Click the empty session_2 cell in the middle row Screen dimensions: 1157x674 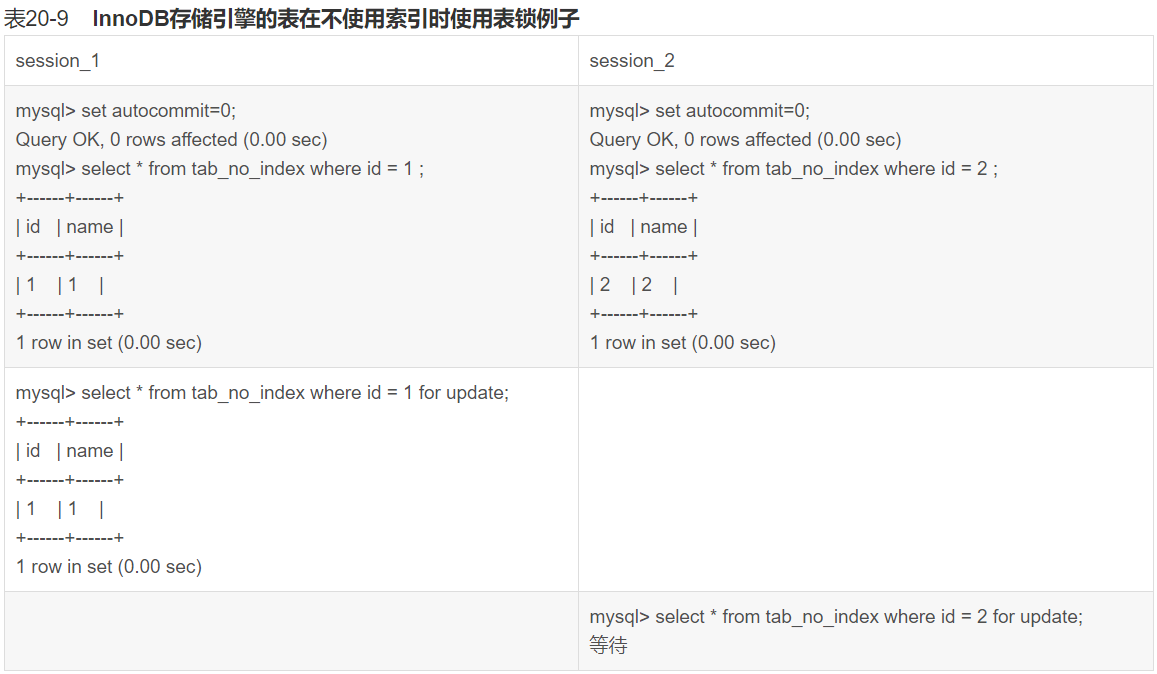pos(865,479)
